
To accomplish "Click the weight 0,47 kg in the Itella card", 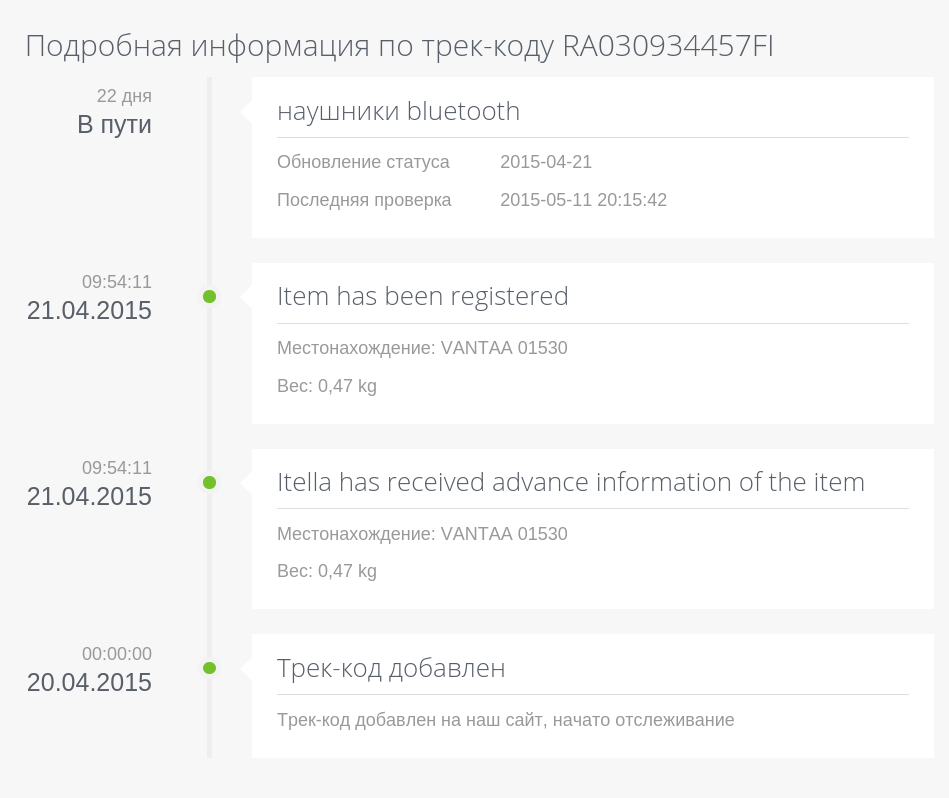I will pos(347,571).
